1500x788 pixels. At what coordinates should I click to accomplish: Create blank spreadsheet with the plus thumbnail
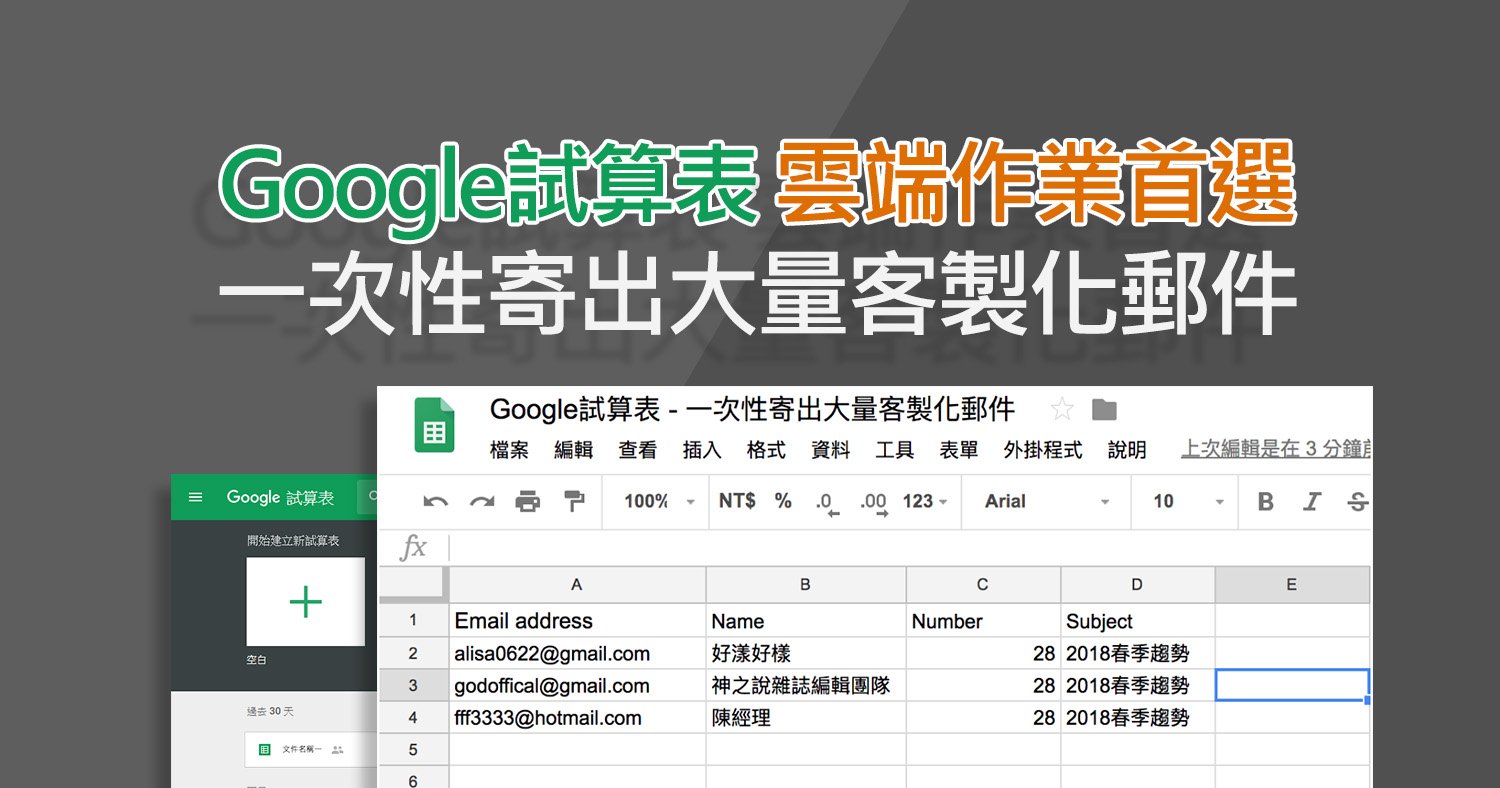coord(305,601)
